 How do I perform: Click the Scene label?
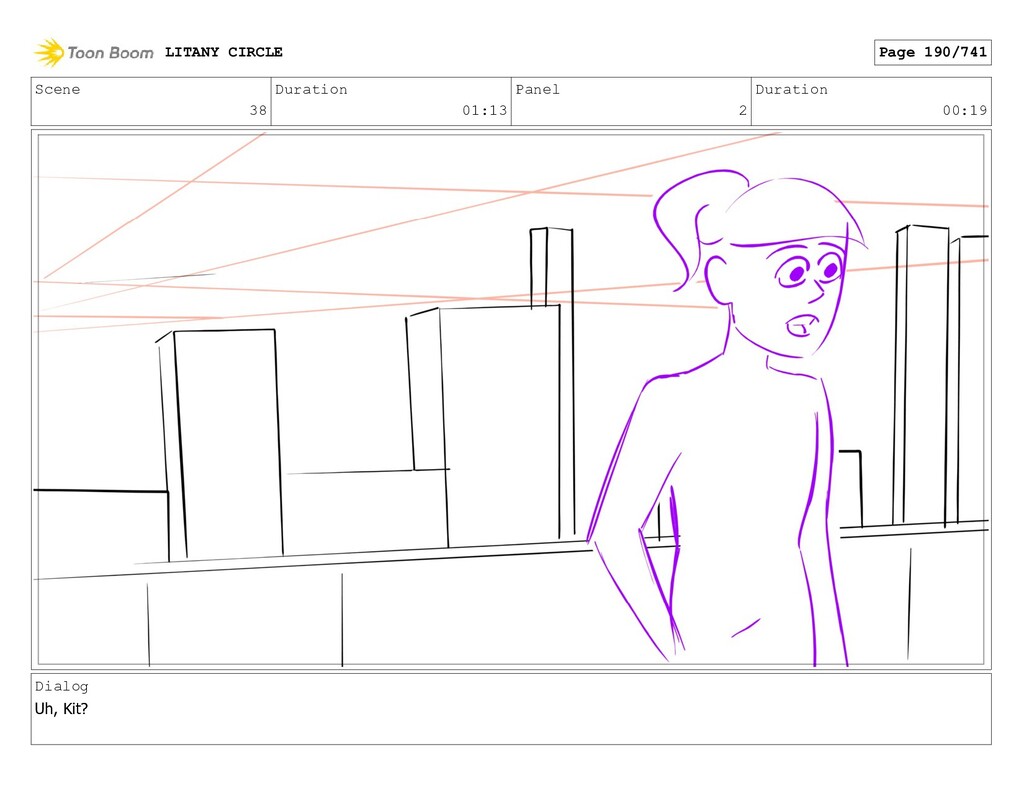[x=57, y=89]
